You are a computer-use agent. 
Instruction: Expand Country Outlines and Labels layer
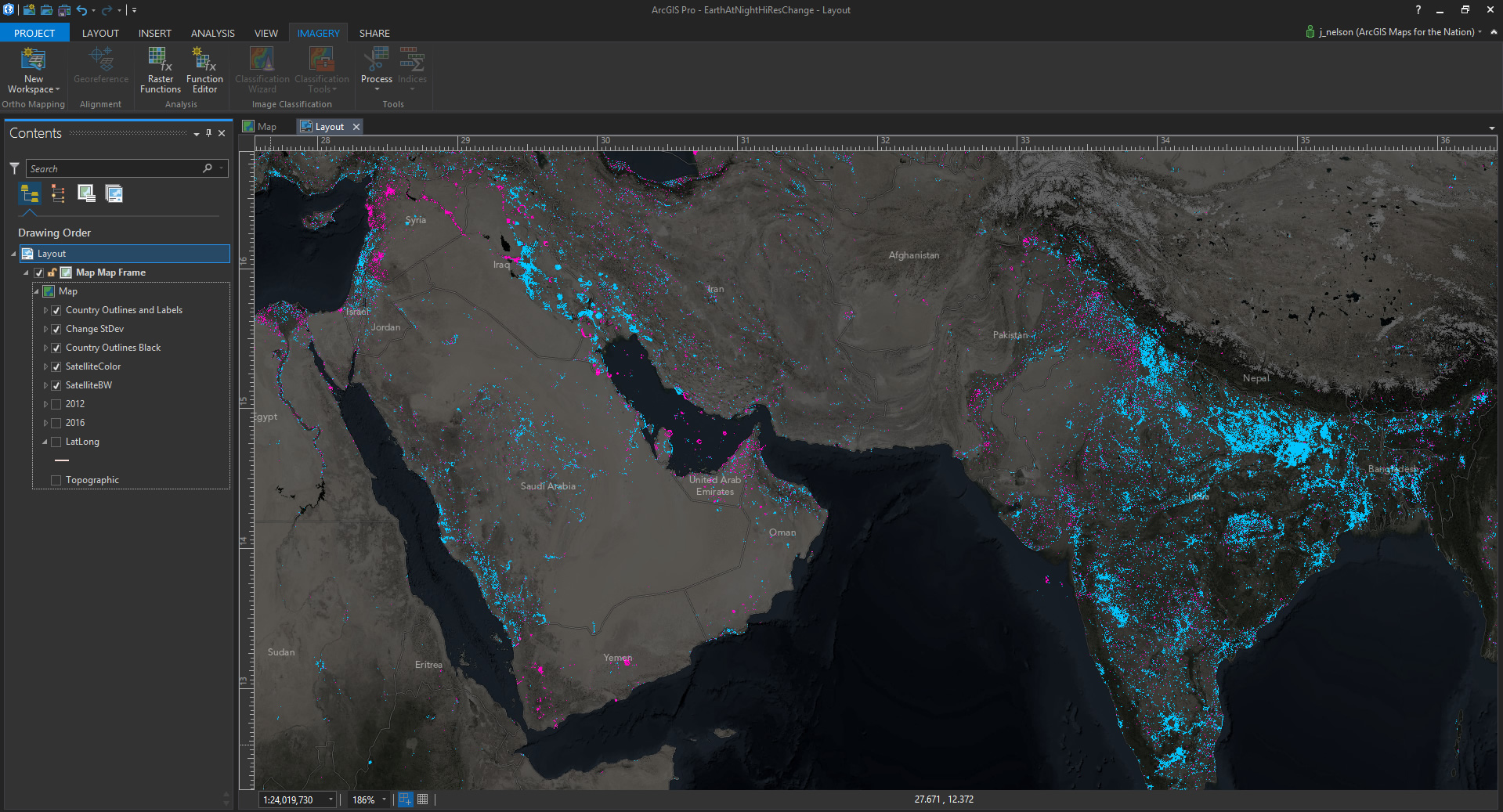(45, 310)
